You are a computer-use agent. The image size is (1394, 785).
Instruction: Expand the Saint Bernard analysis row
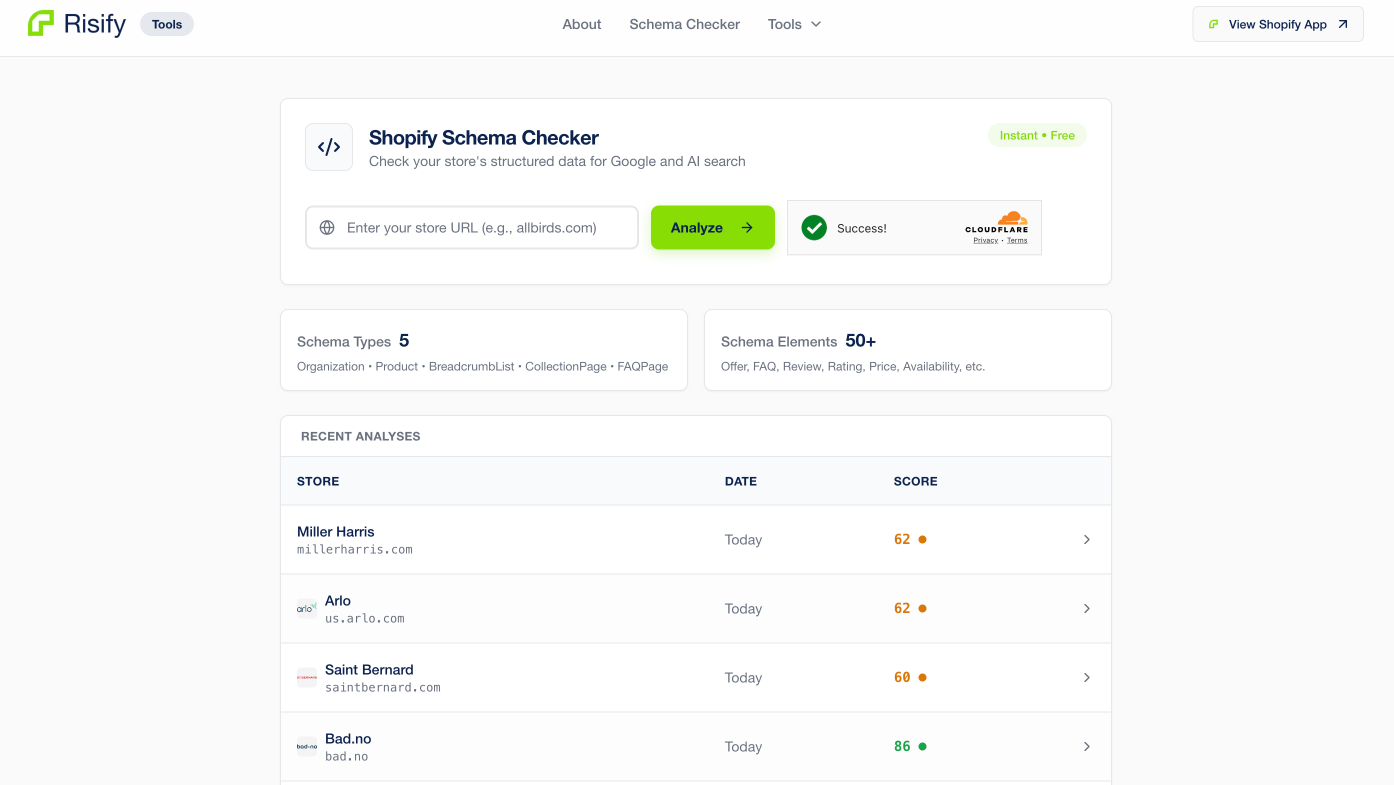1086,676
